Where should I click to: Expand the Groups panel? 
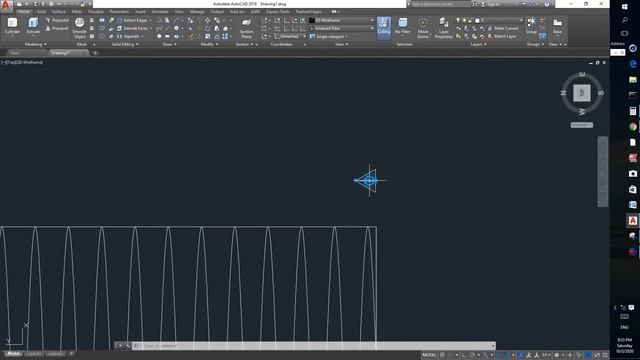(535, 44)
